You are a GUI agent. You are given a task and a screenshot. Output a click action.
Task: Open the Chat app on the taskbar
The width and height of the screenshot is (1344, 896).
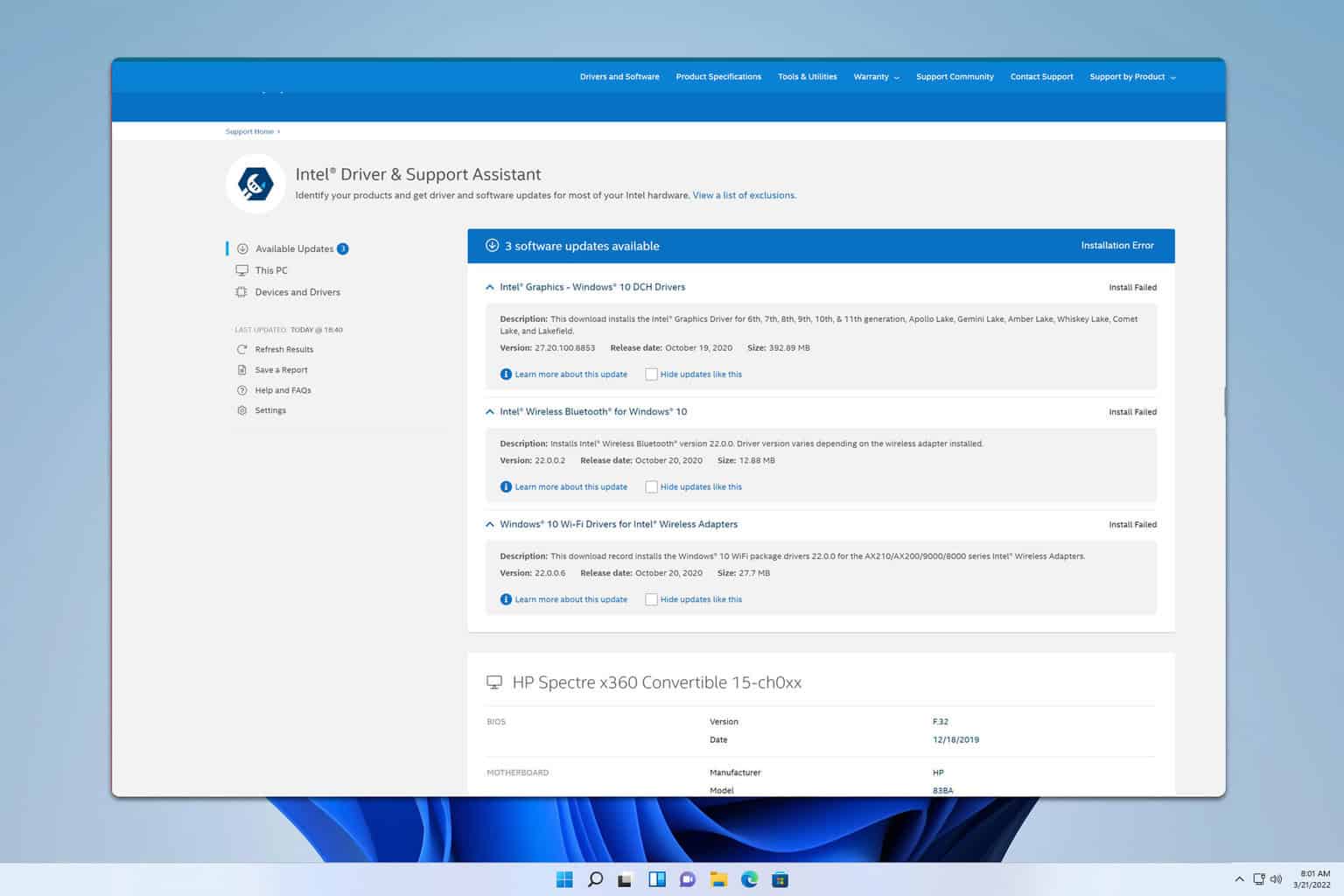point(688,879)
